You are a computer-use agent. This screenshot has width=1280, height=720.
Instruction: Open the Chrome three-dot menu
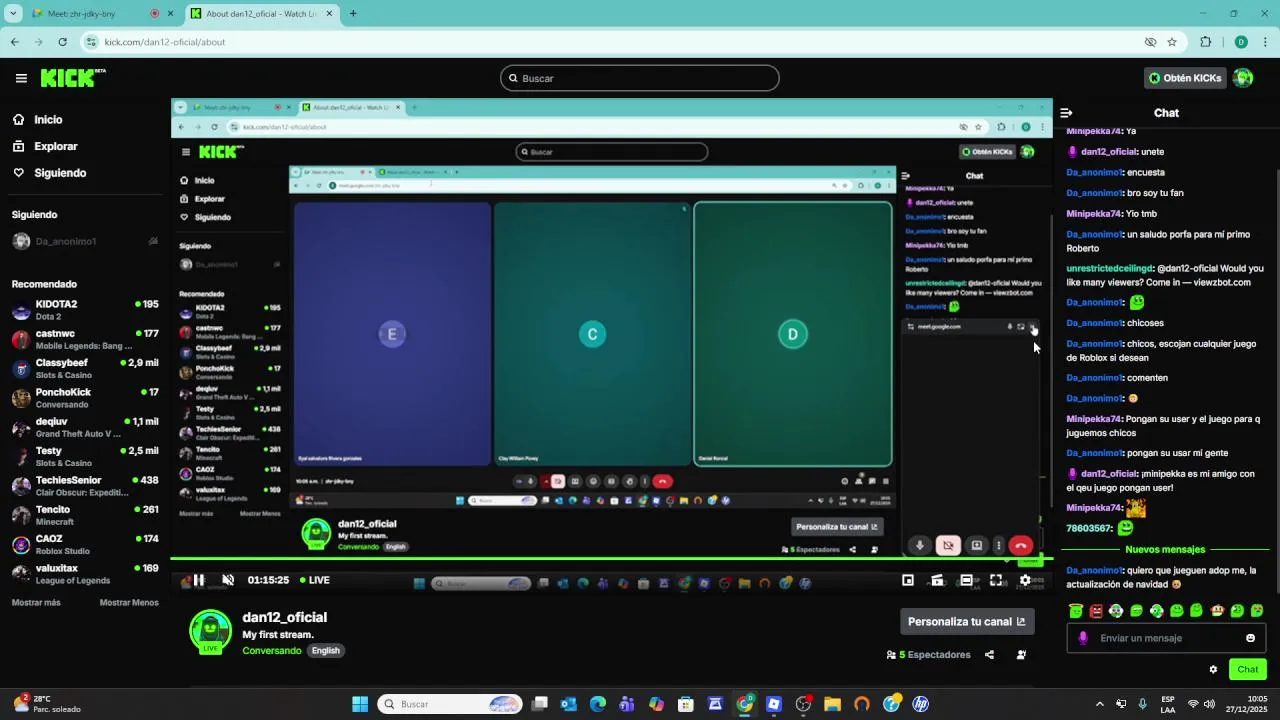[x=1266, y=42]
